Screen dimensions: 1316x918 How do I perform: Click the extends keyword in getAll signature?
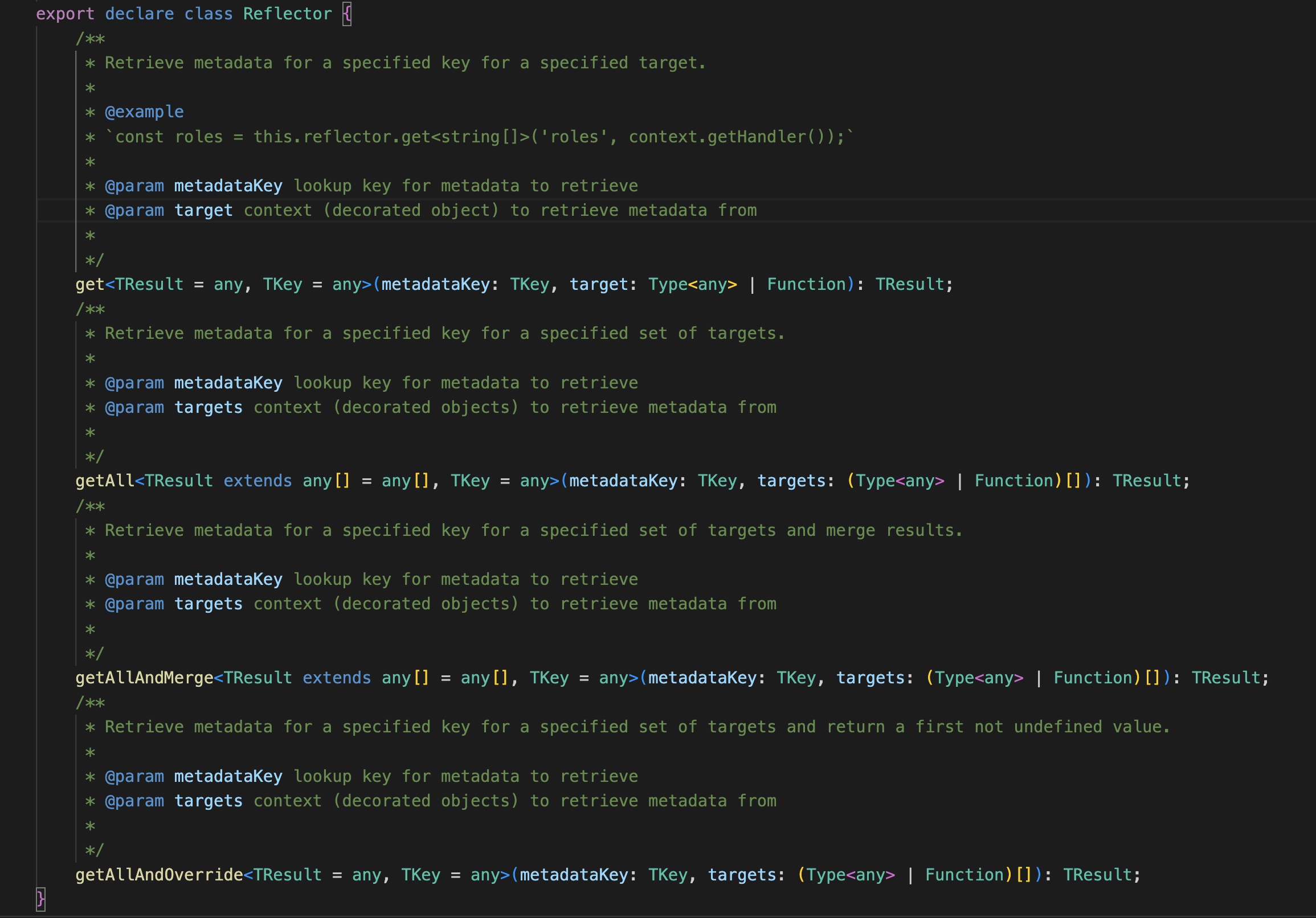click(258, 481)
